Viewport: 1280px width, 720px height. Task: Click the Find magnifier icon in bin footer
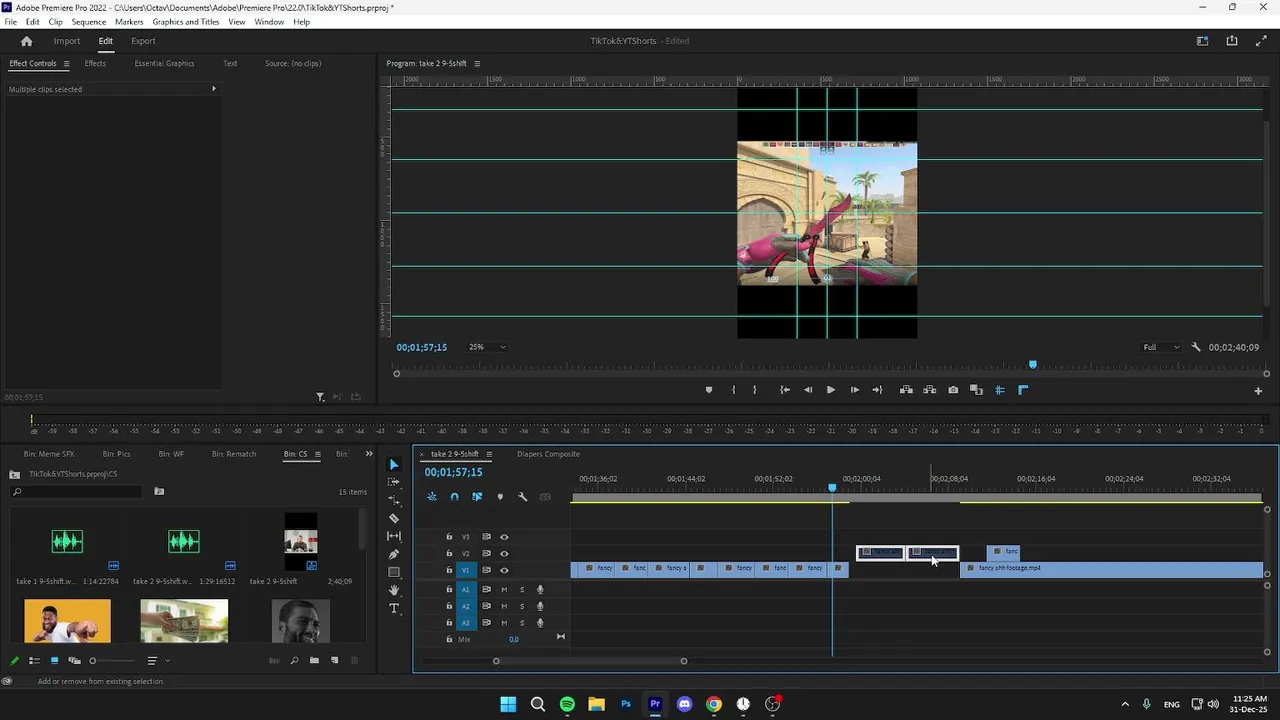pos(294,661)
